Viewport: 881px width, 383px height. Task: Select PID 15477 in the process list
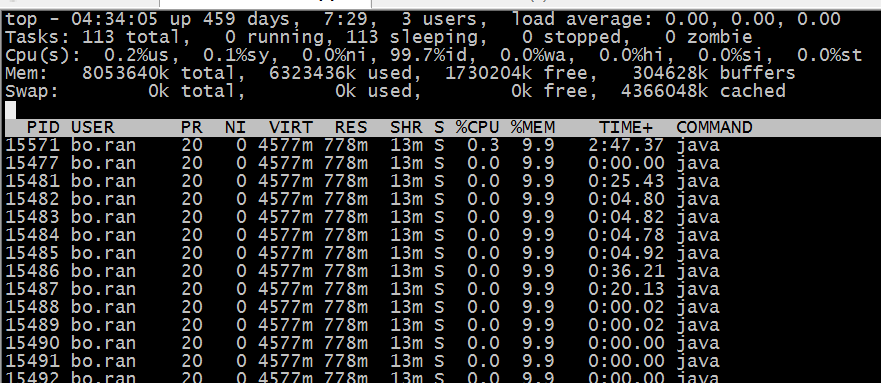tap(33, 163)
